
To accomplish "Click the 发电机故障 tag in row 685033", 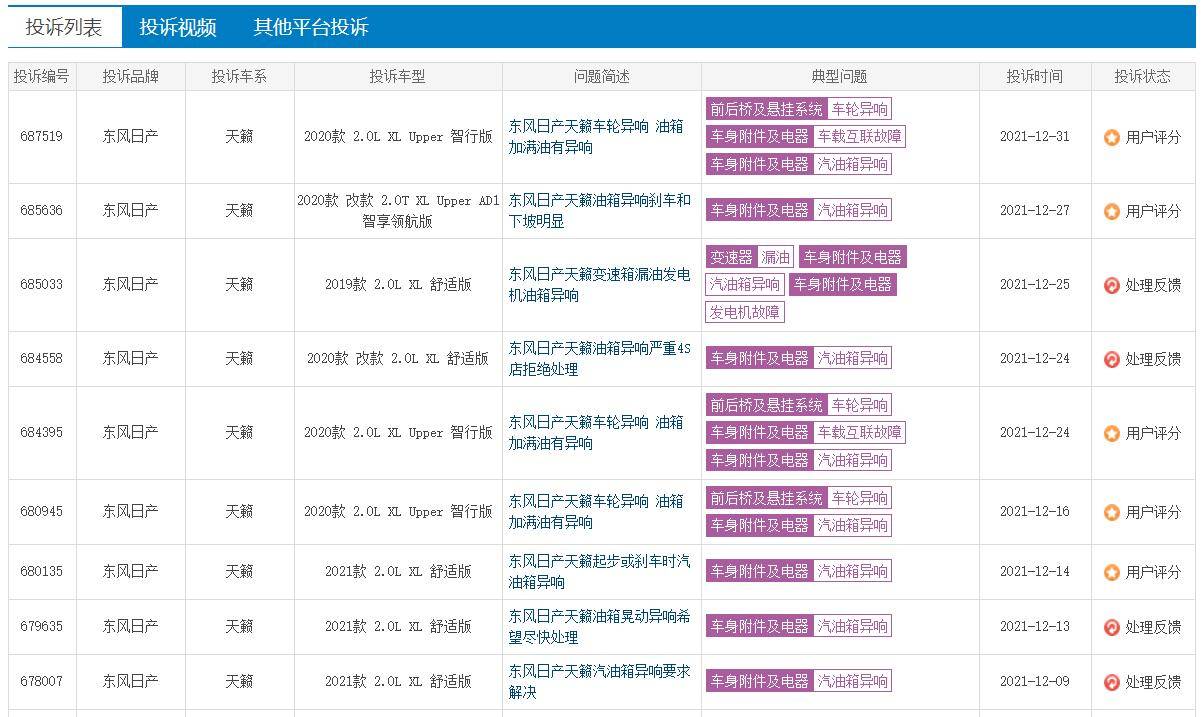I will pos(745,312).
